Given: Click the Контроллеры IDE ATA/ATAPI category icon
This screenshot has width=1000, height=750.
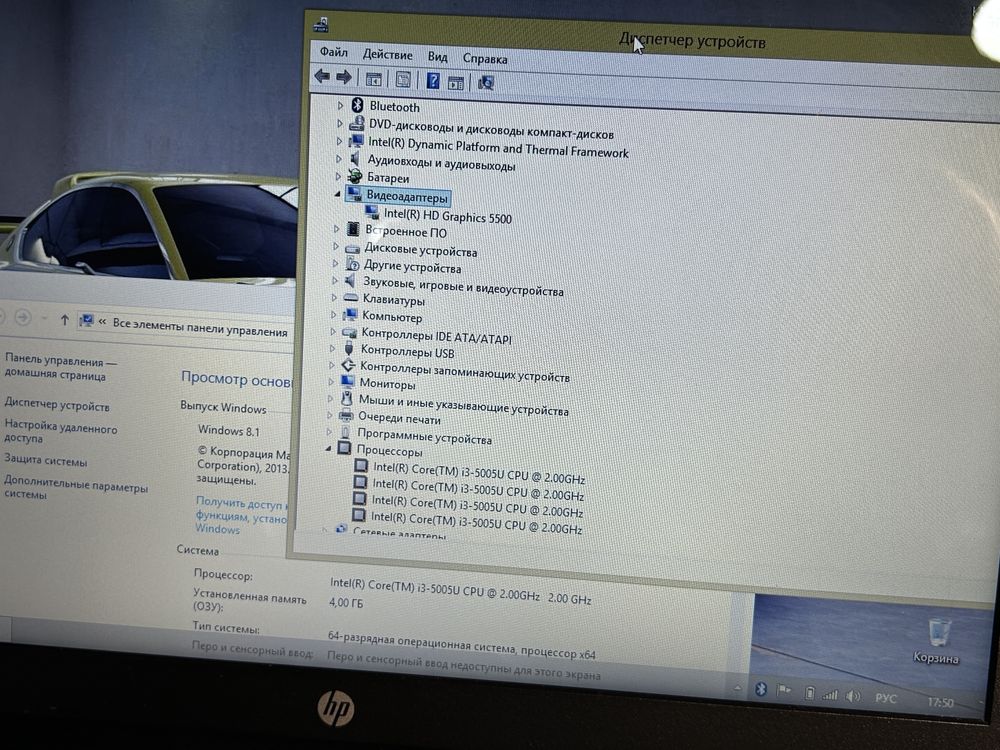Looking at the screenshot, I should [349, 332].
